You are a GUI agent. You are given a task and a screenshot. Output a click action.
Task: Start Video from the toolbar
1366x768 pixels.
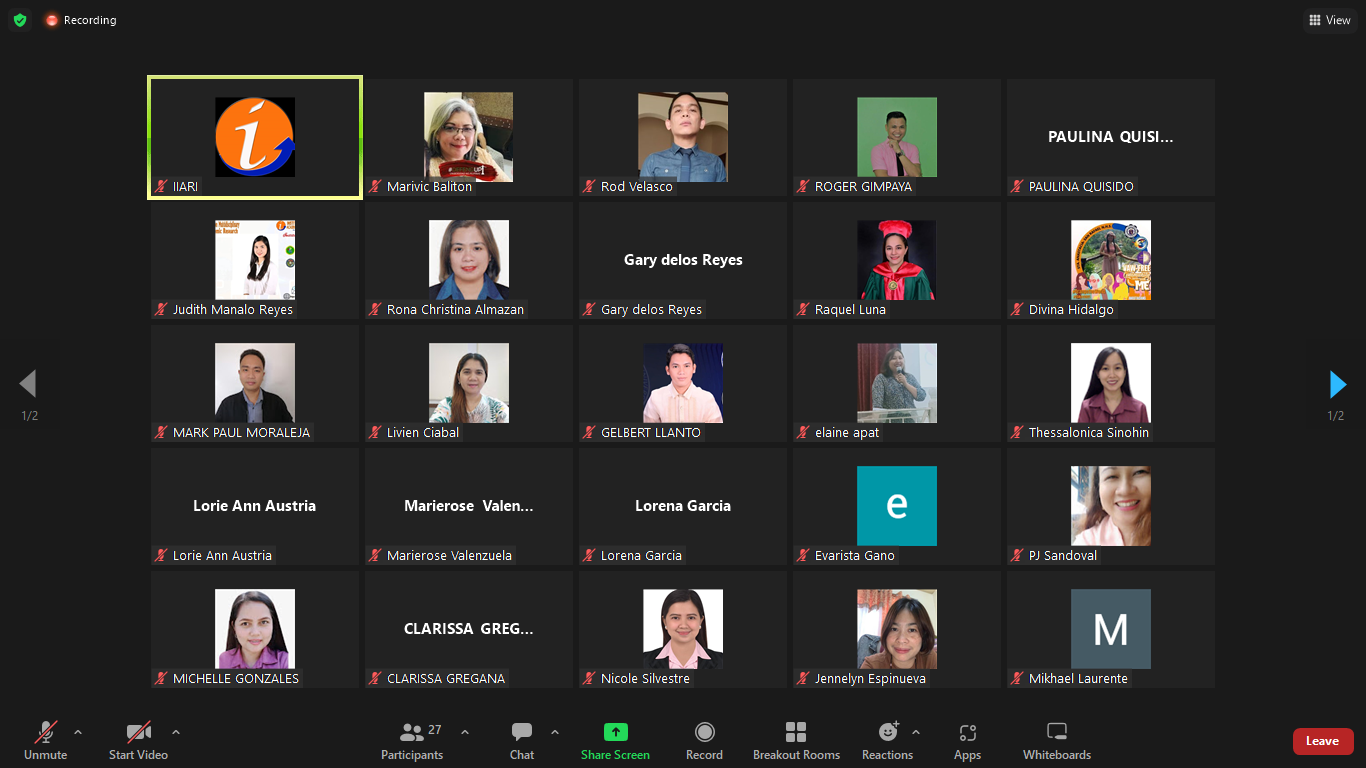(x=138, y=733)
